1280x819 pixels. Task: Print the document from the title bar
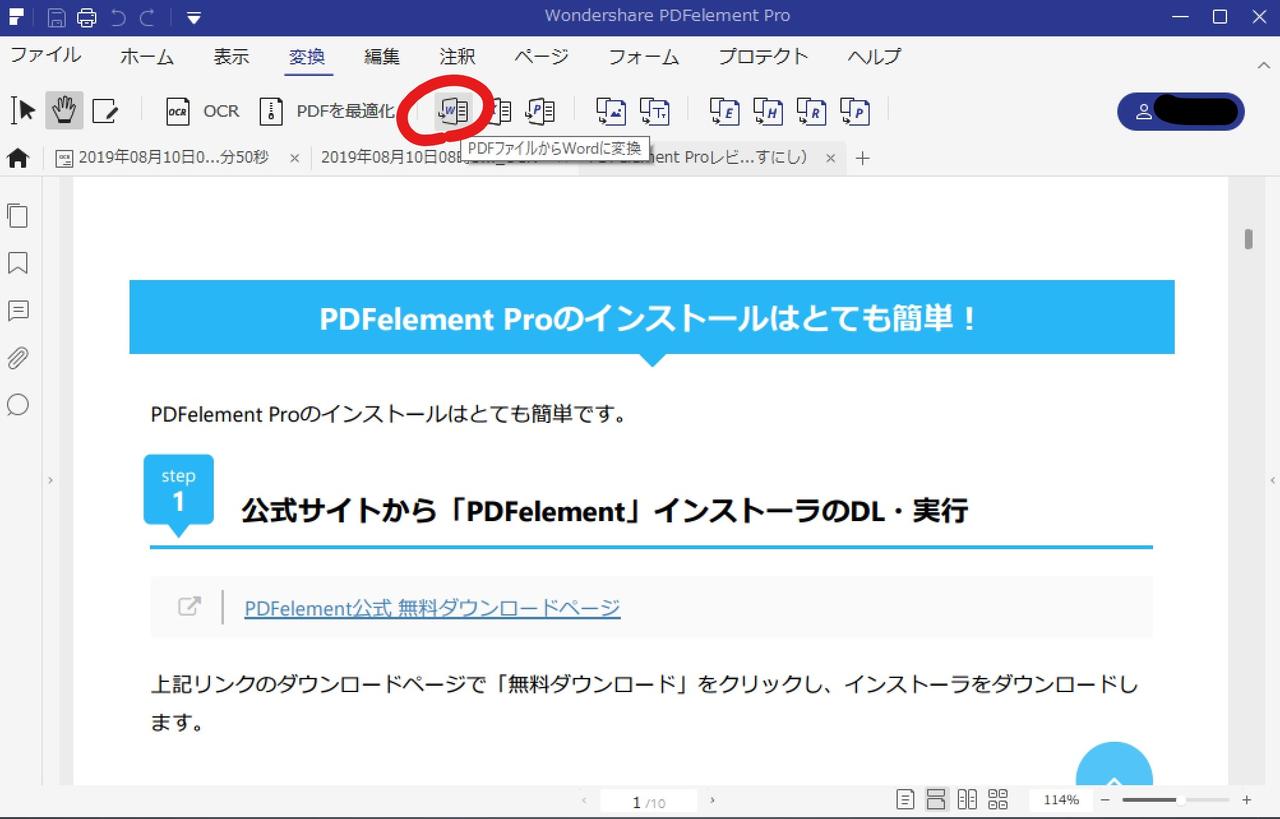coord(87,16)
